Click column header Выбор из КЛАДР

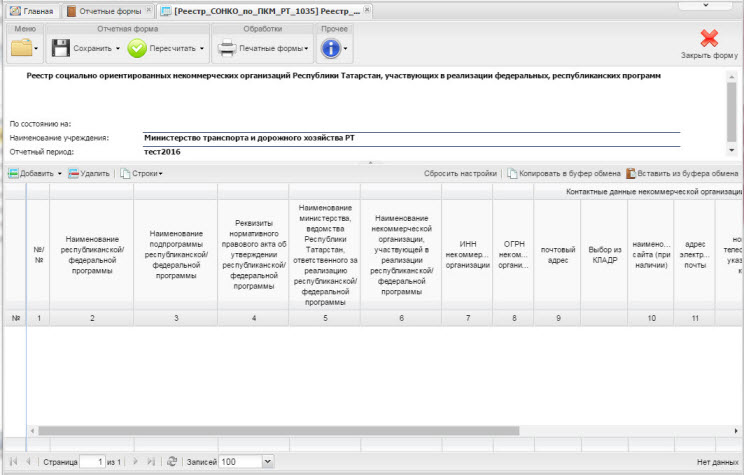coord(604,255)
